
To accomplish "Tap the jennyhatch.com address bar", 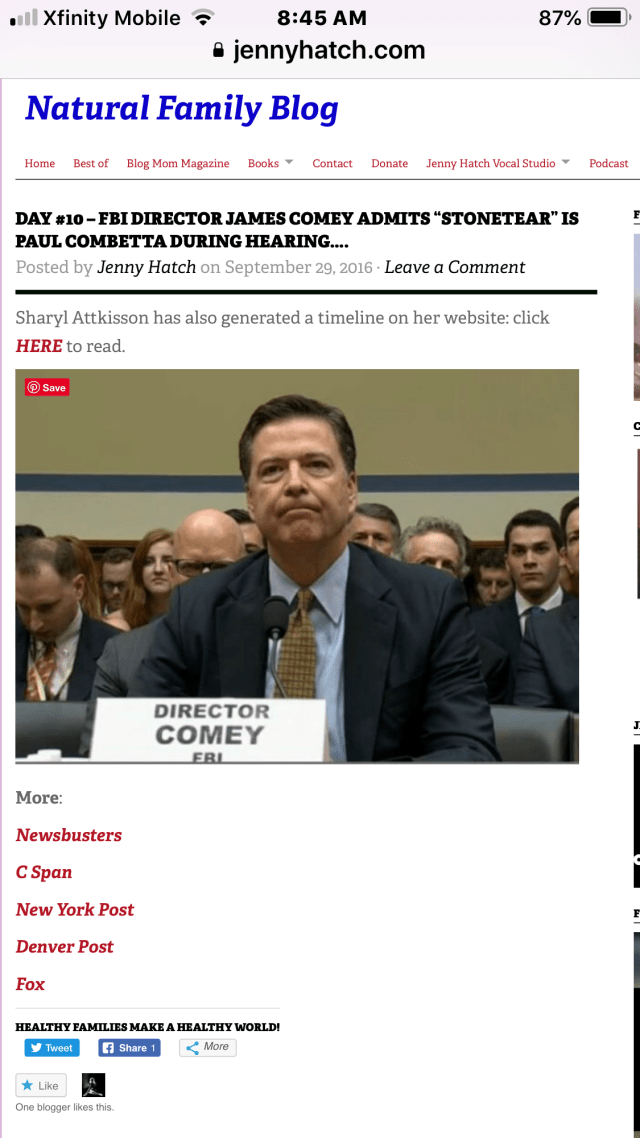I will 320,50.
